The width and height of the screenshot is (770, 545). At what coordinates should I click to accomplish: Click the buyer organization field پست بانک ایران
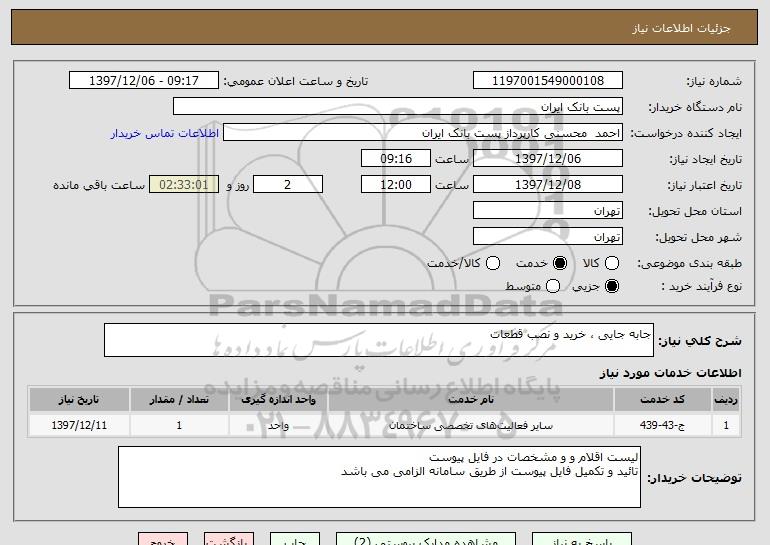(x=398, y=107)
